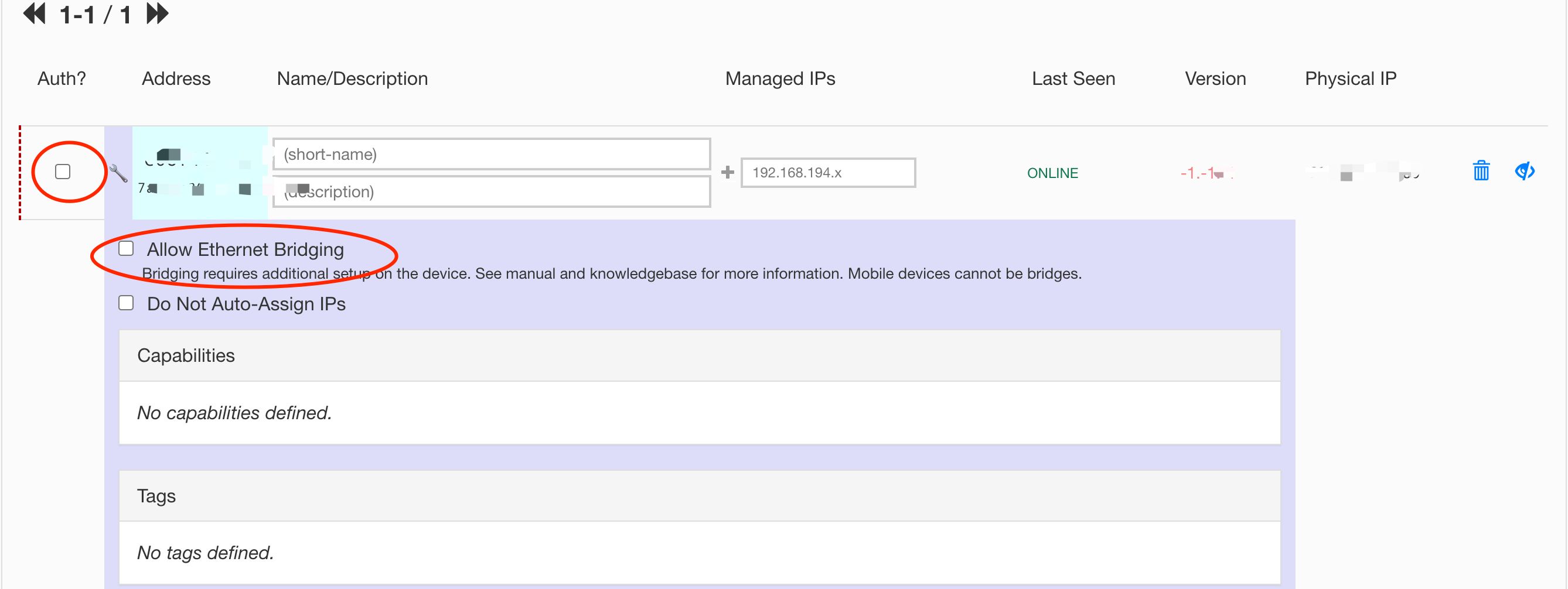Enable Do Not Auto-Assign IPs checkbox
Screen dimensions: 1568x589
[126, 303]
